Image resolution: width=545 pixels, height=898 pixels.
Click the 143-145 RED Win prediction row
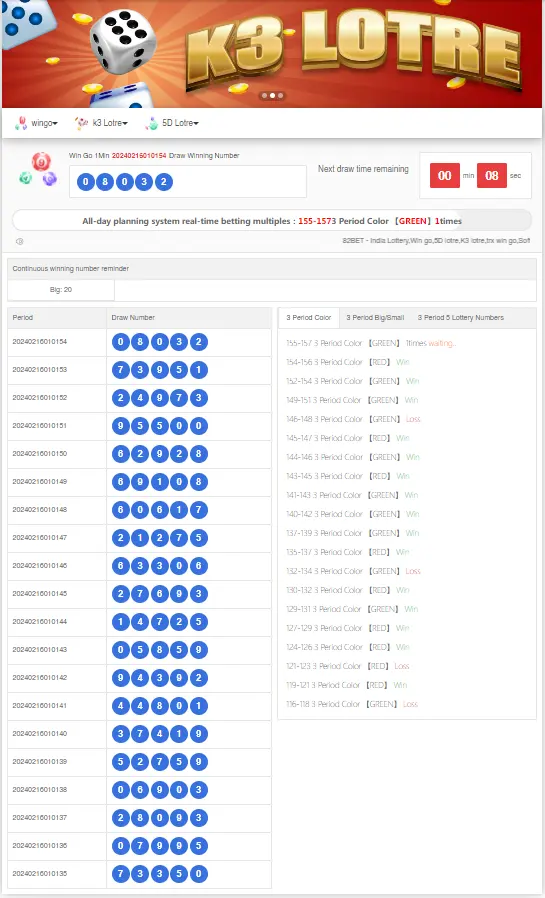click(348, 476)
